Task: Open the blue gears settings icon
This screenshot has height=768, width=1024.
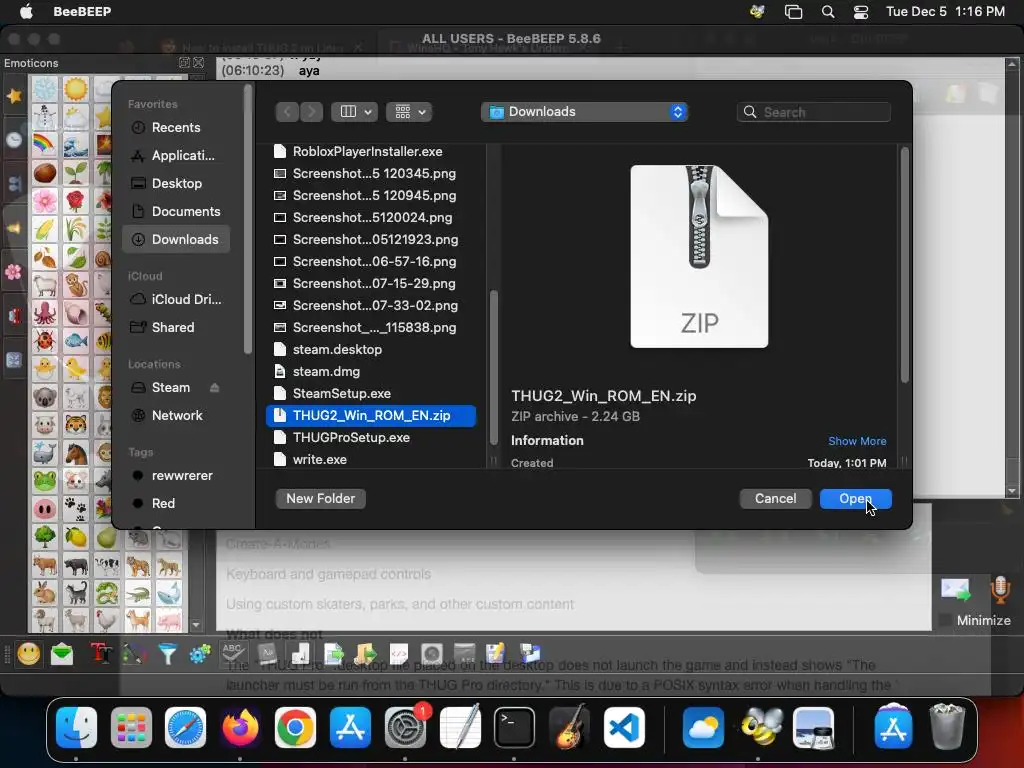Action: coord(200,654)
